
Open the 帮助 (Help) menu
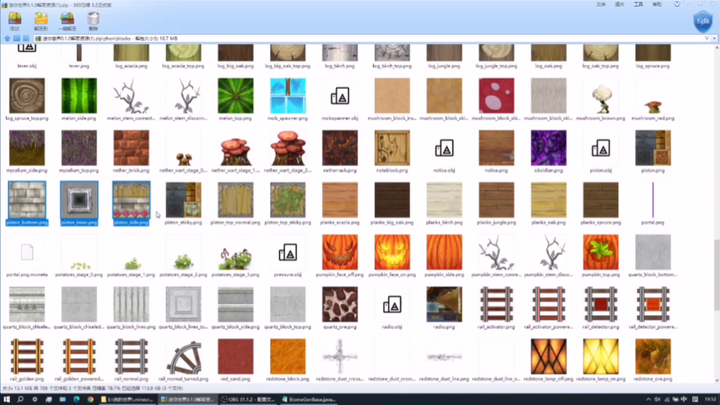click(x=657, y=5)
